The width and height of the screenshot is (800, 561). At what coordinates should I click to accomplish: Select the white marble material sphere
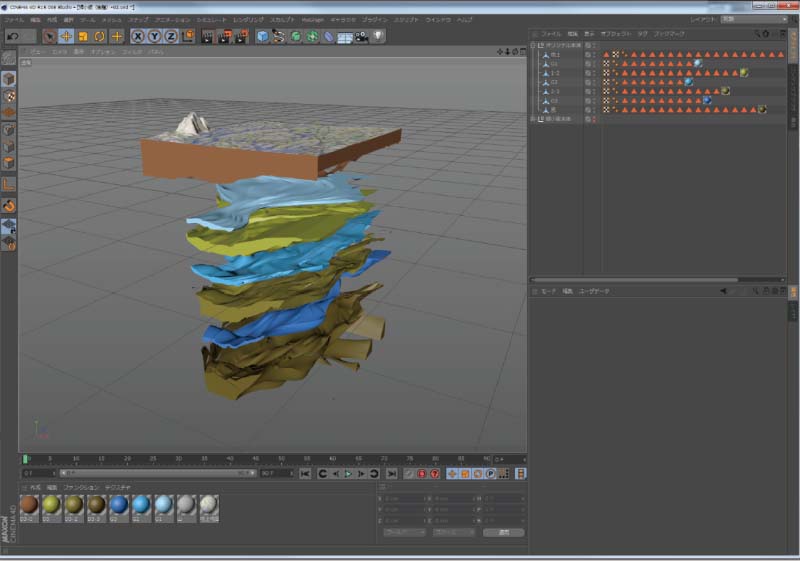coord(209,505)
